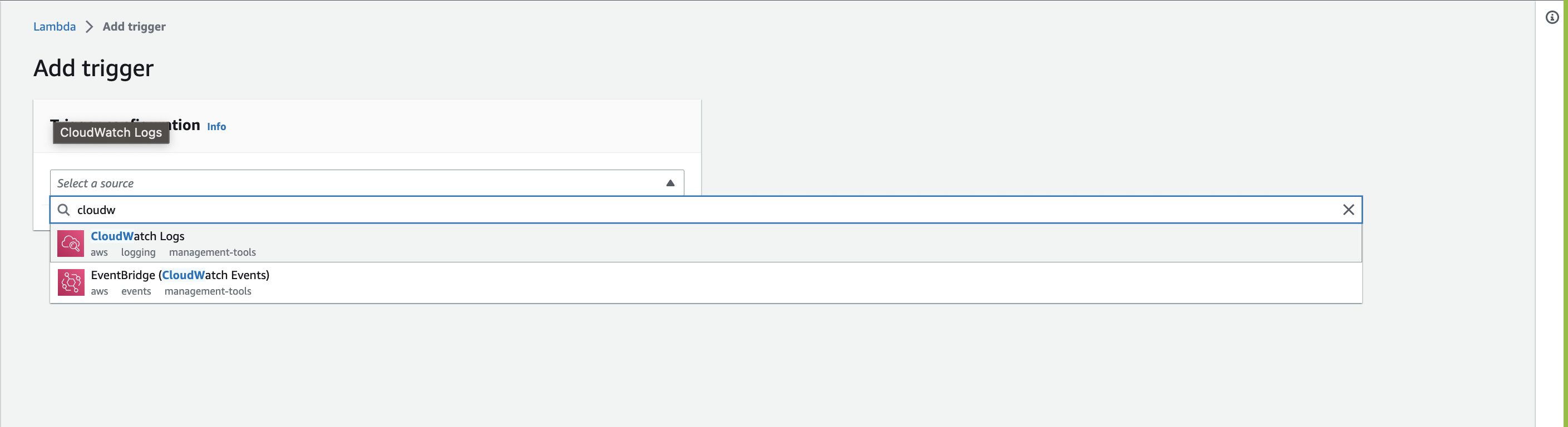The image size is (1568, 427).
Task: Click the aws tag under EventBridge
Action: pyautogui.click(x=99, y=291)
